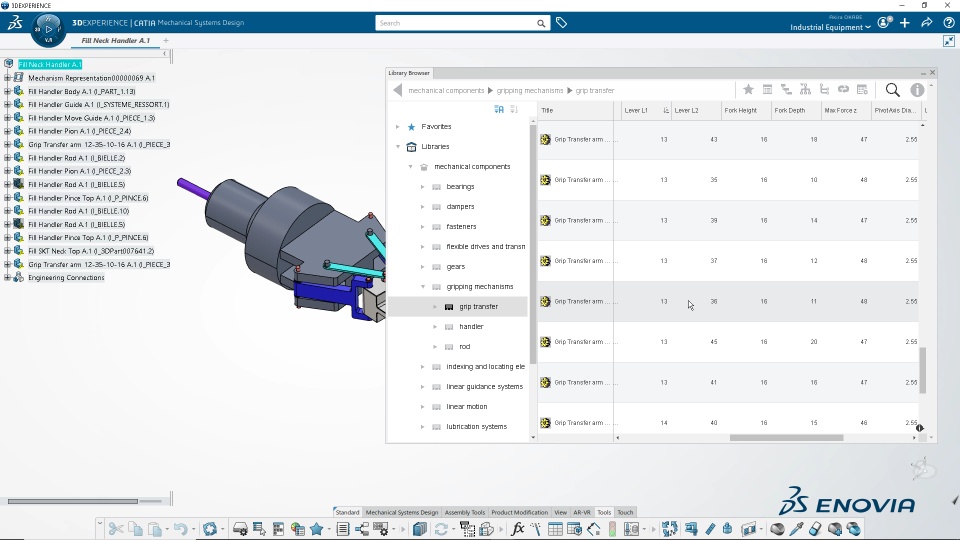The height and width of the screenshot is (540, 960).
Task: Click gripping mechanisms in the breadcrumb
Action: coord(530,91)
